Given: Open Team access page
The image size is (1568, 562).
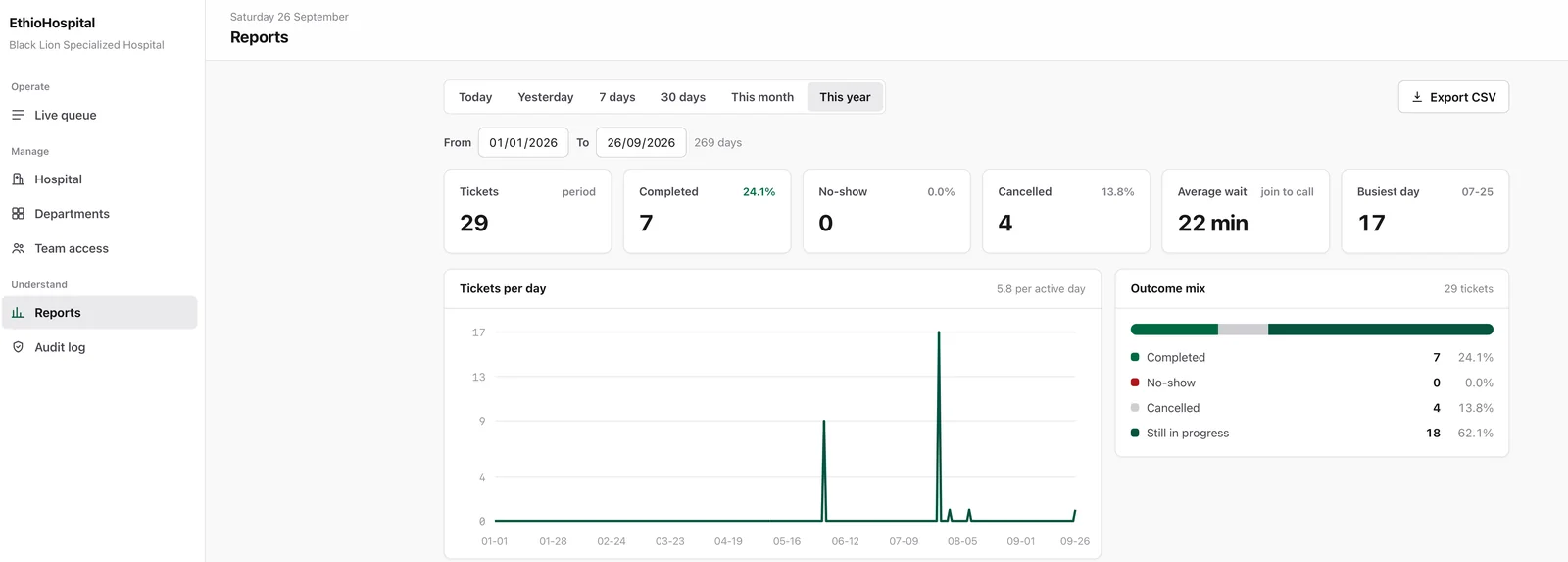Looking at the screenshot, I should tap(99, 249).
